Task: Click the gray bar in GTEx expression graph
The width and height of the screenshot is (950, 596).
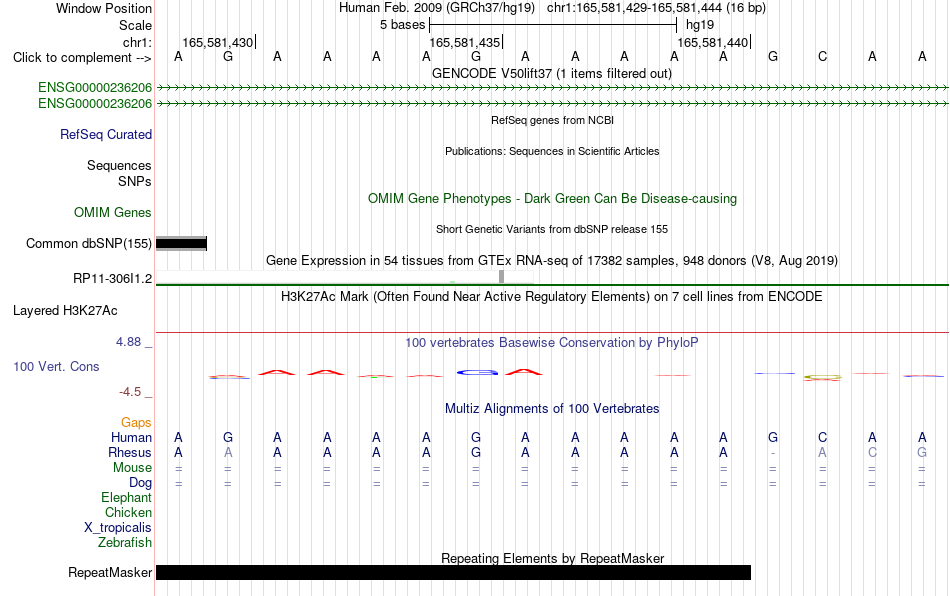Action: pyautogui.click(x=501, y=277)
